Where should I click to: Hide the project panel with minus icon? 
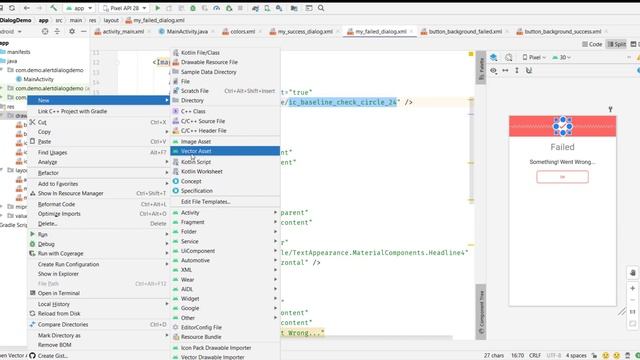tap(84, 31)
